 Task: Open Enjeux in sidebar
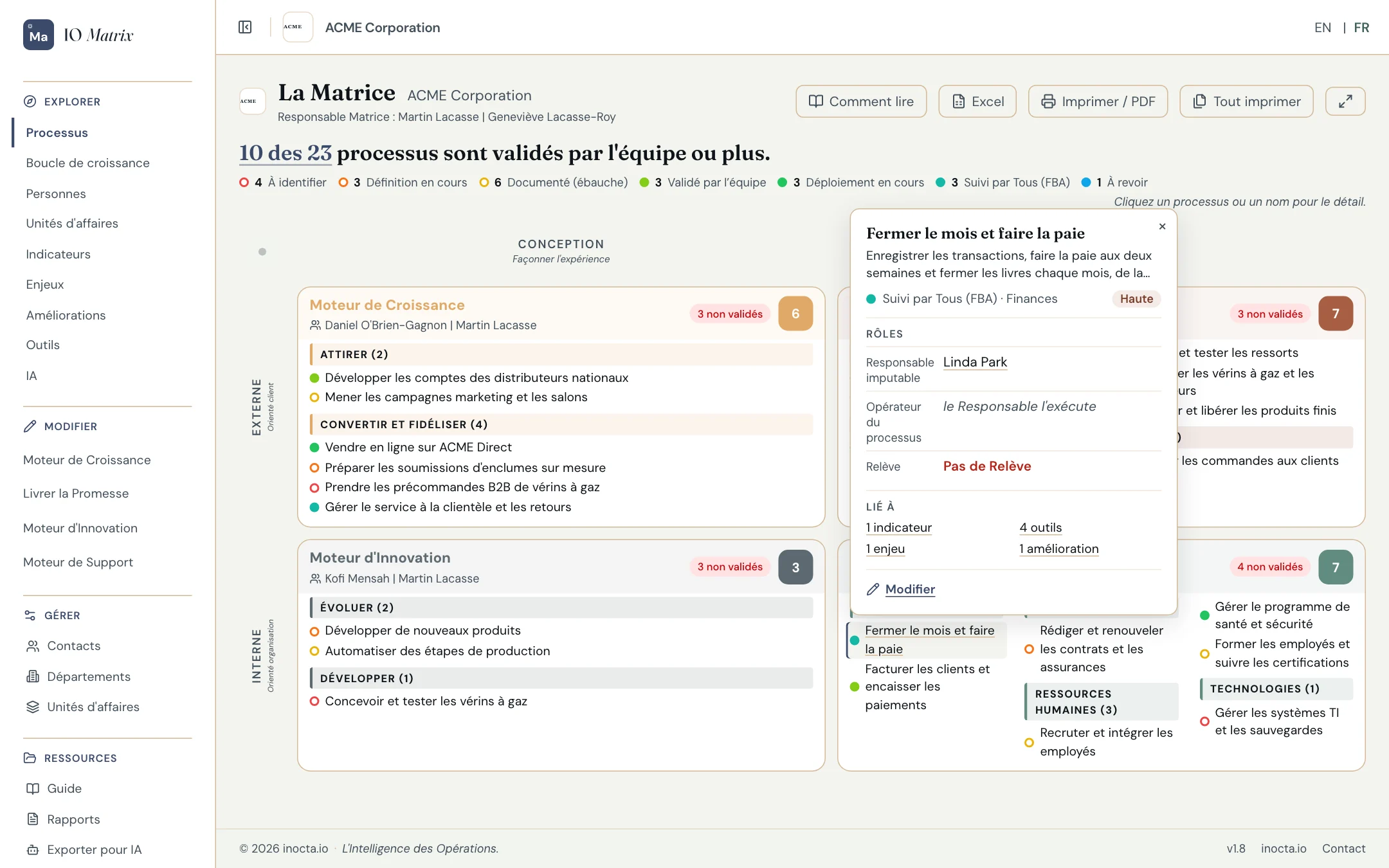(x=45, y=284)
